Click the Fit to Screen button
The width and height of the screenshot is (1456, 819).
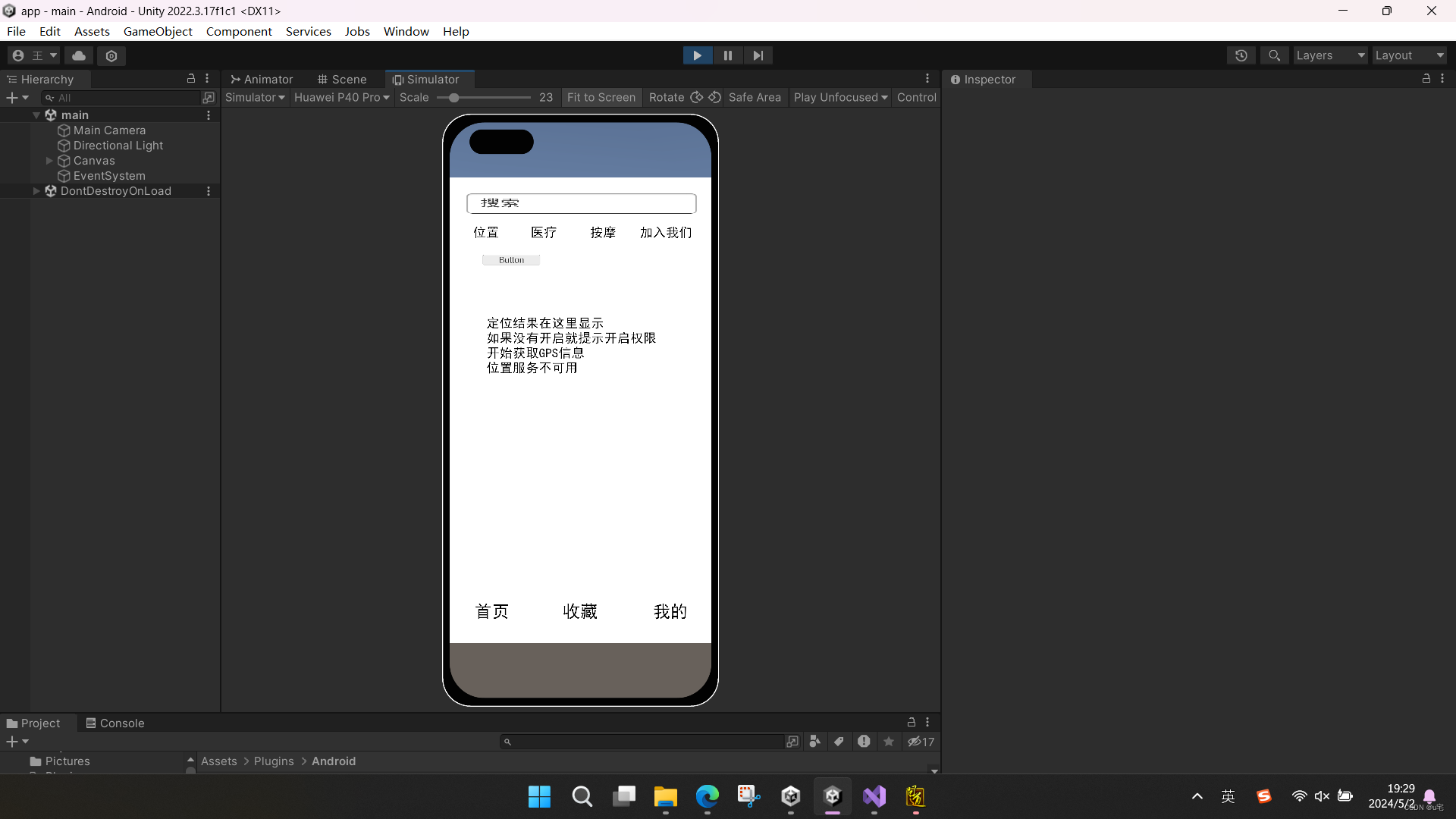coord(601,97)
